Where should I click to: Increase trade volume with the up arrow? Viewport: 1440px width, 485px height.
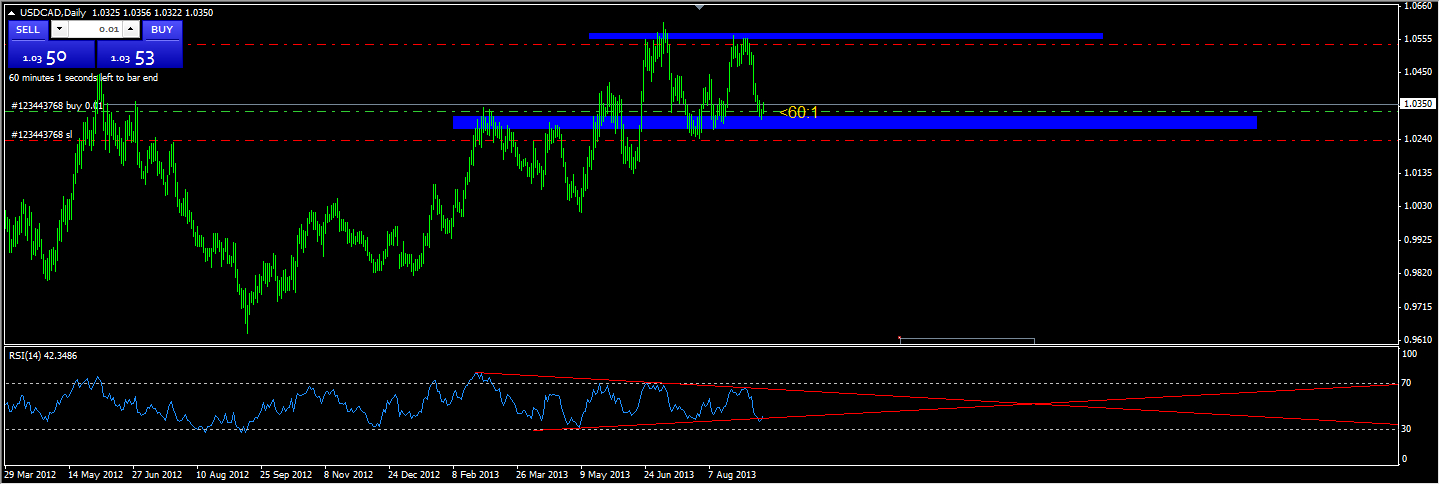130,30
